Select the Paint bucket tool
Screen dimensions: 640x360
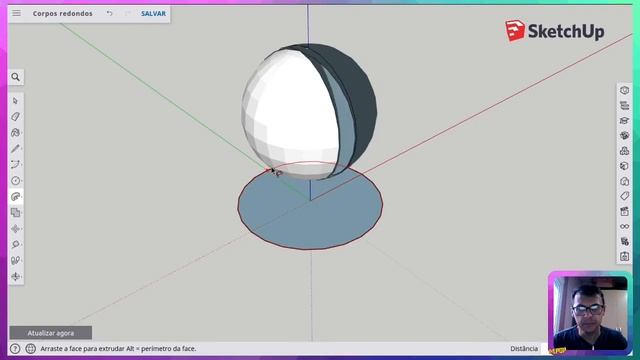pyautogui.click(x=16, y=133)
